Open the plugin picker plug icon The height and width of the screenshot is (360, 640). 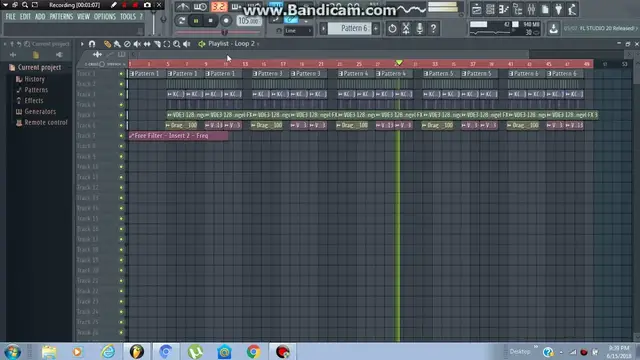tap(558, 9)
